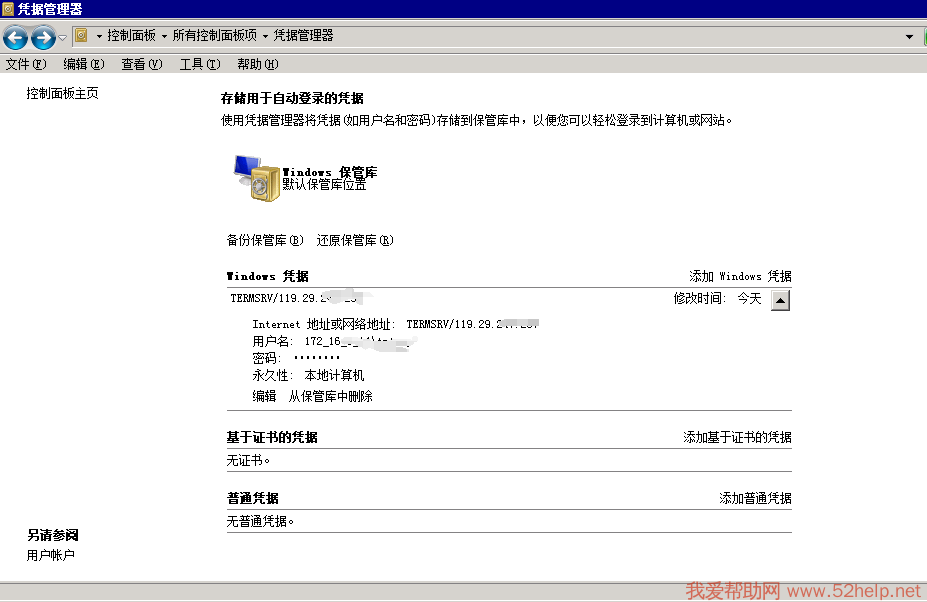The image size is (927, 602).
Task: Open the 查看(V) menu
Action: click(x=141, y=65)
